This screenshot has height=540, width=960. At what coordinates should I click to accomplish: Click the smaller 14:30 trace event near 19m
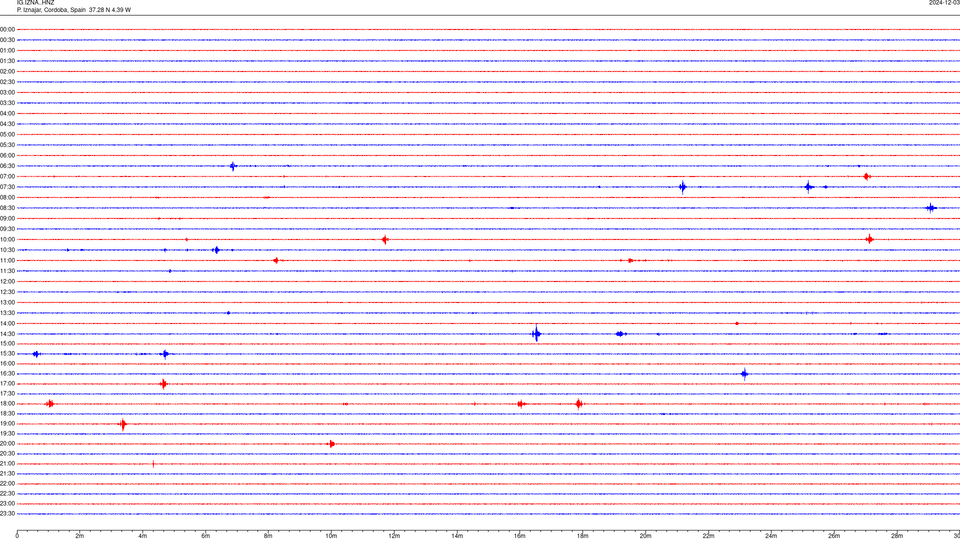pyautogui.click(x=620, y=334)
